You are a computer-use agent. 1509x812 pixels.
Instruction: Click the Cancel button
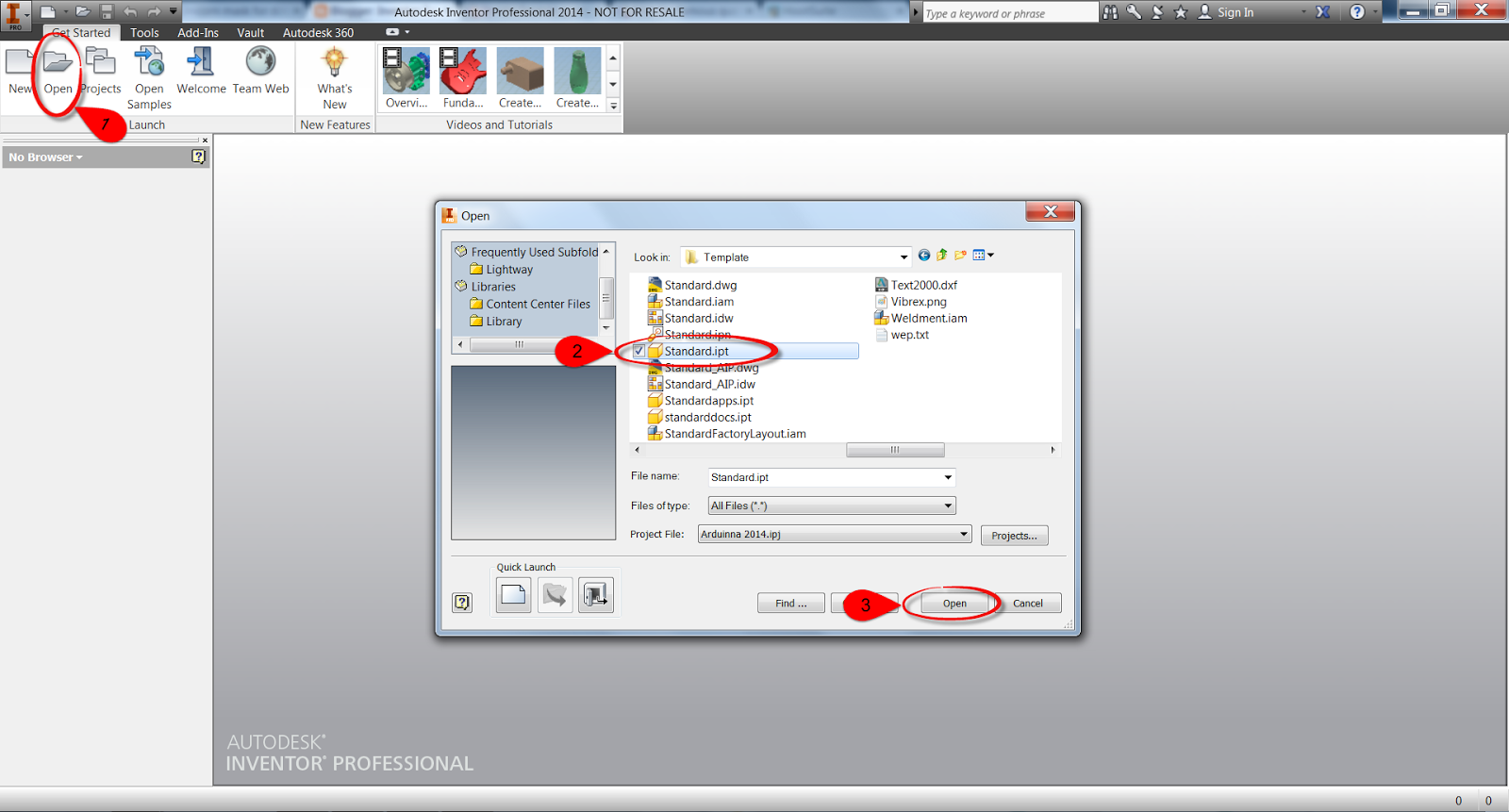(1028, 604)
